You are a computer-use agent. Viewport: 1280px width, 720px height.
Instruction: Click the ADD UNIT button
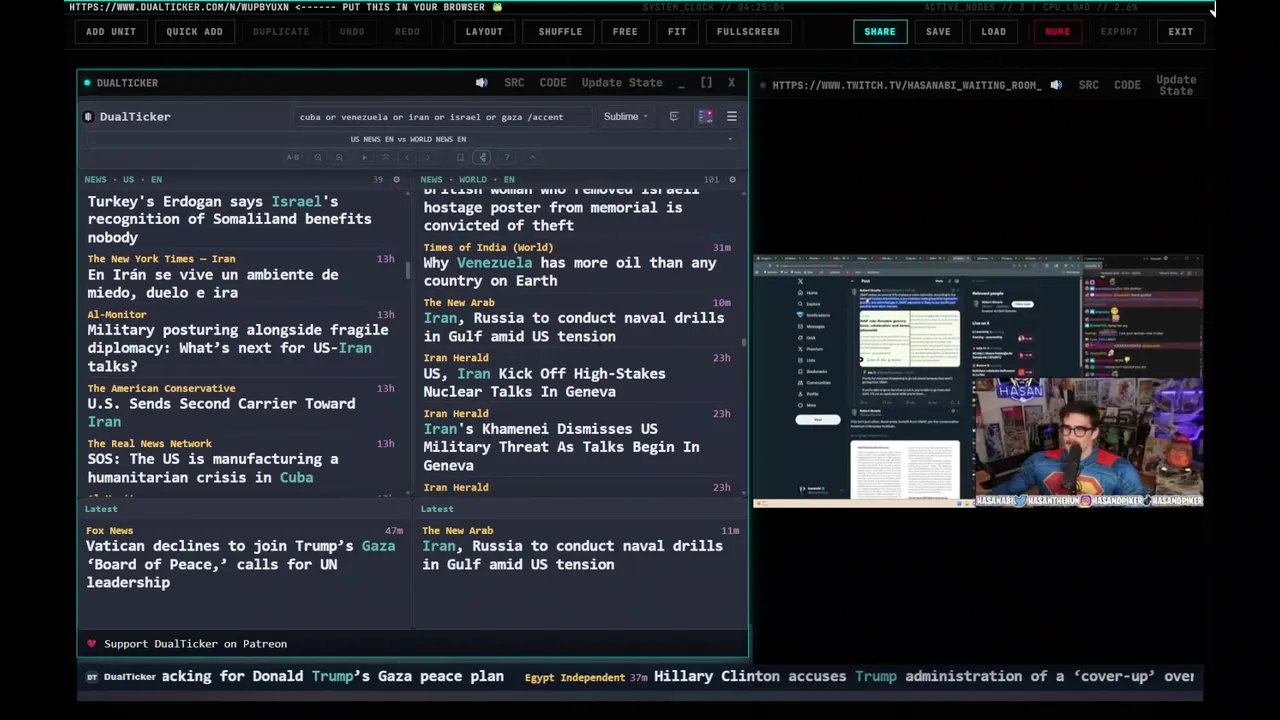coord(111,31)
